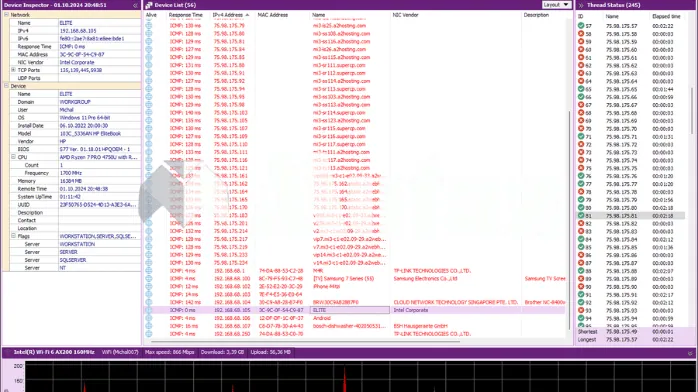Click Intel(R) Wi-Fi 6 AX200 adapter label

54,352
